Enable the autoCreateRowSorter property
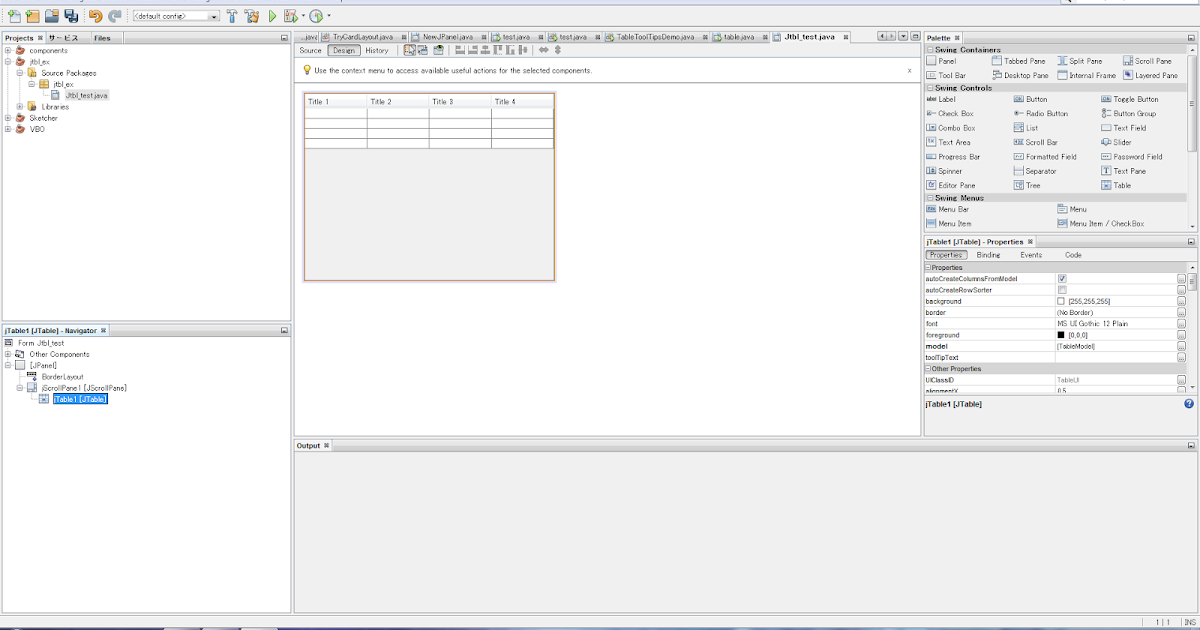The width and height of the screenshot is (1200, 630). tap(1061, 290)
